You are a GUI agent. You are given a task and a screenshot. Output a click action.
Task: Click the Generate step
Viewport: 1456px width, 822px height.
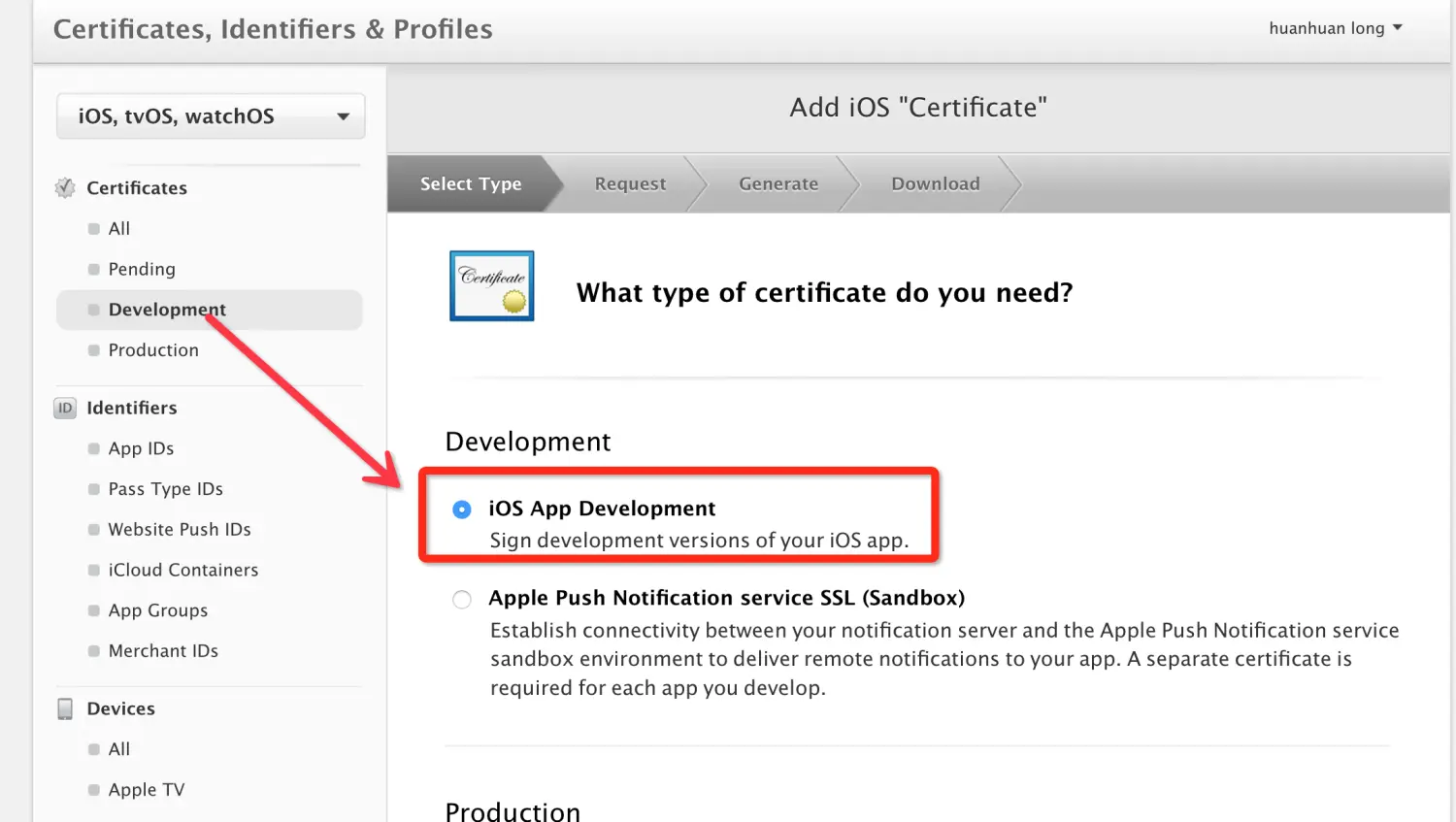[778, 184]
